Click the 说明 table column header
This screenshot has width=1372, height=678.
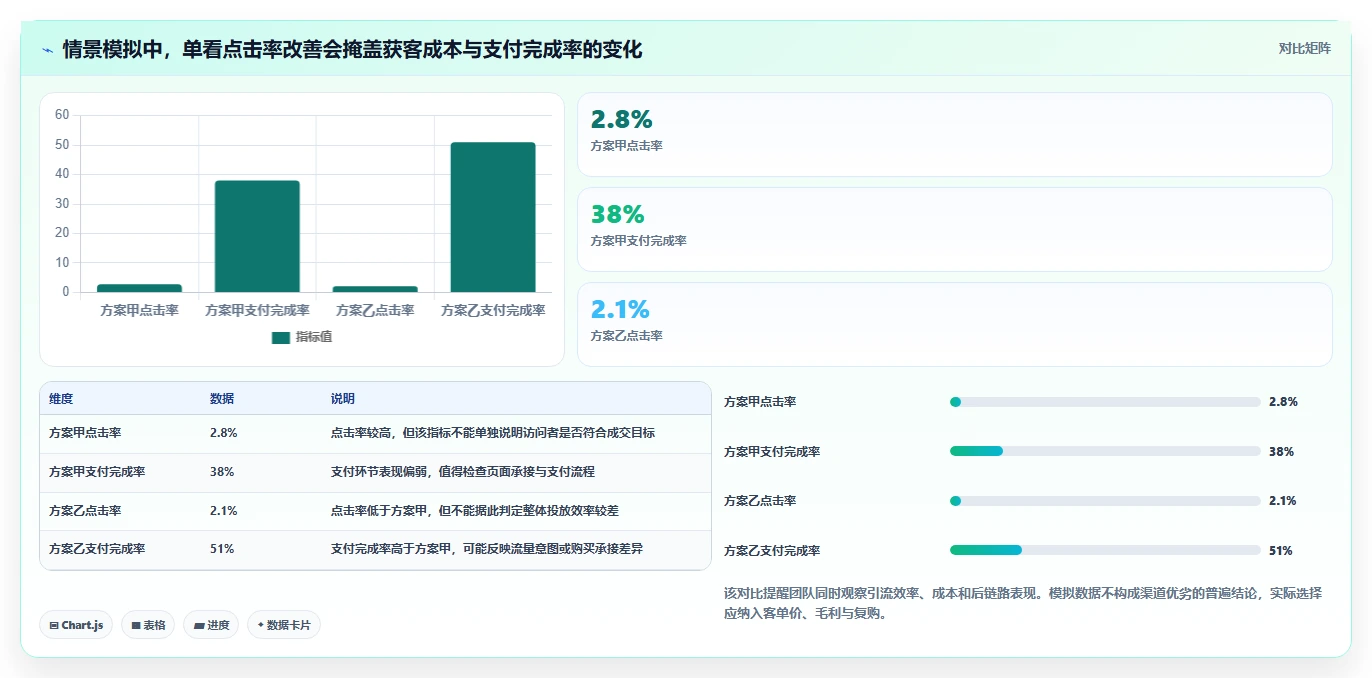(343, 399)
